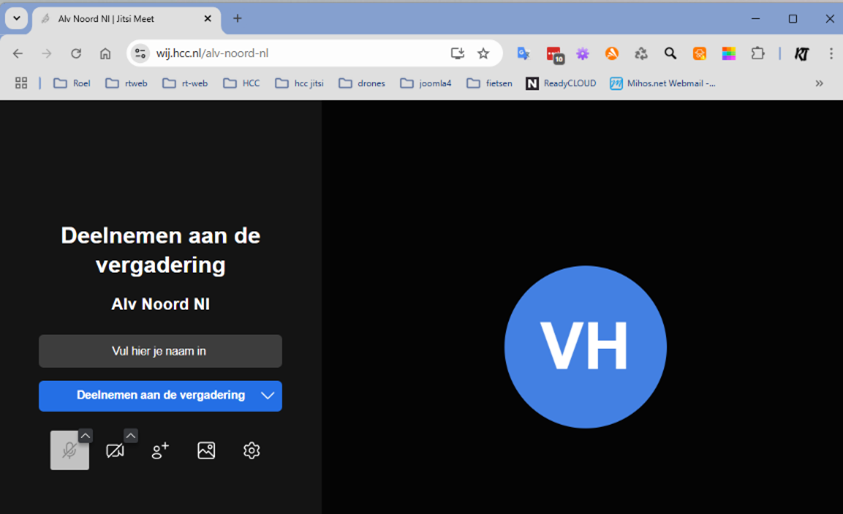
Task: Expand camera video options chevron
Action: (x=130, y=436)
